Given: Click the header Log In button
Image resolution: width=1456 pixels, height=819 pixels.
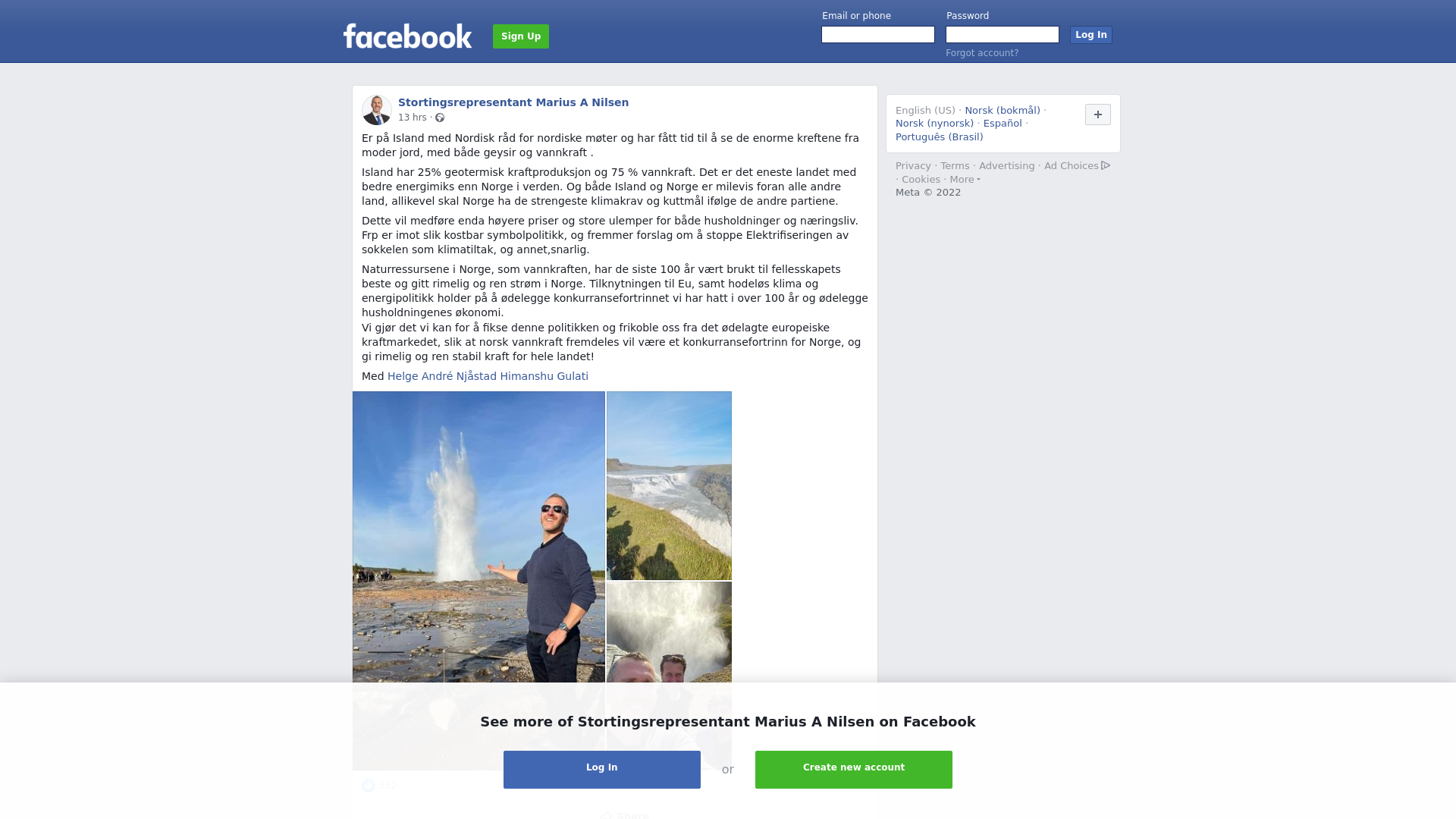Looking at the screenshot, I should point(1091,35).
